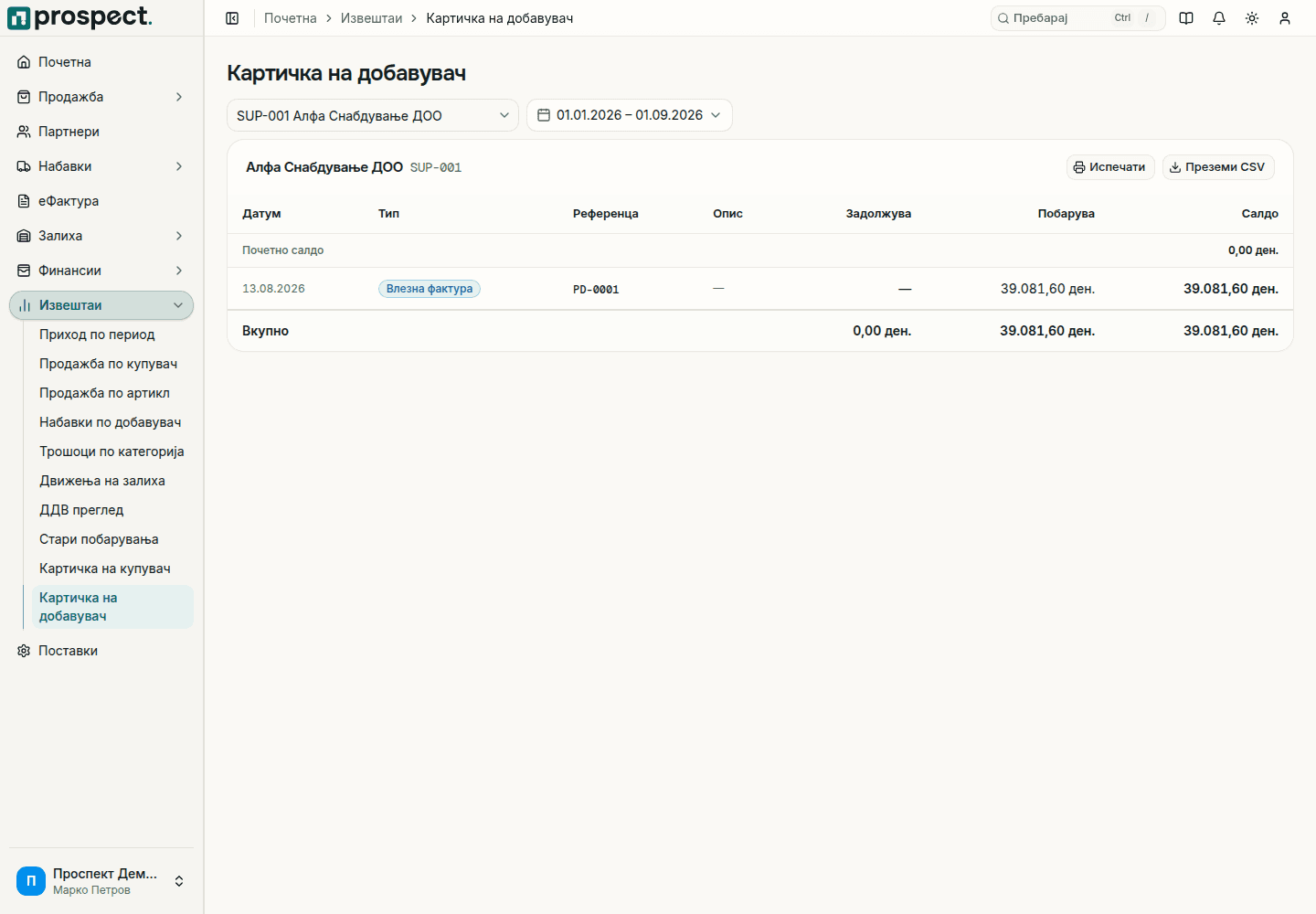The width and height of the screenshot is (1316, 914).
Task: Click the date 13.08.2026 in the table
Action: (x=273, y=289)
